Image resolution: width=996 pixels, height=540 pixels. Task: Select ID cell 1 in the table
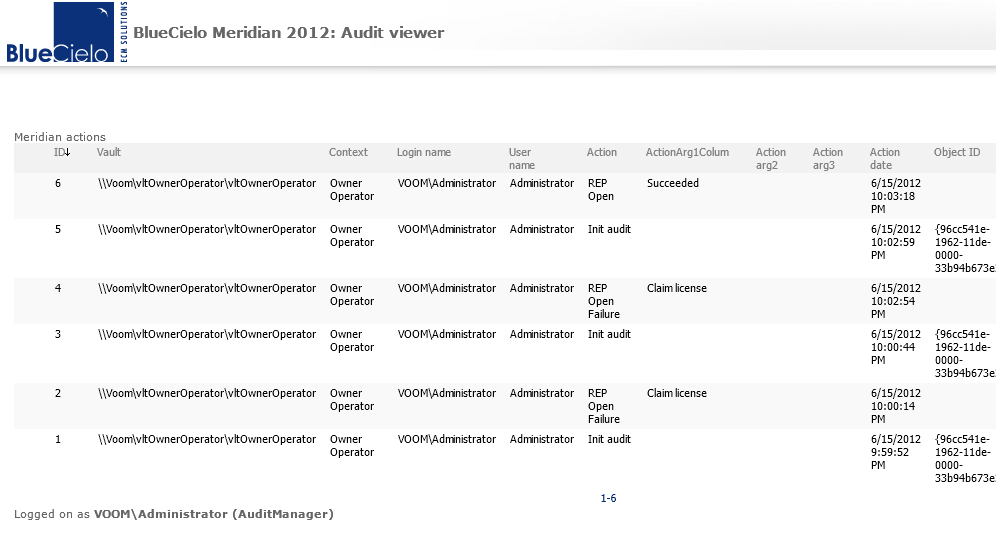(x=58, y=440)
